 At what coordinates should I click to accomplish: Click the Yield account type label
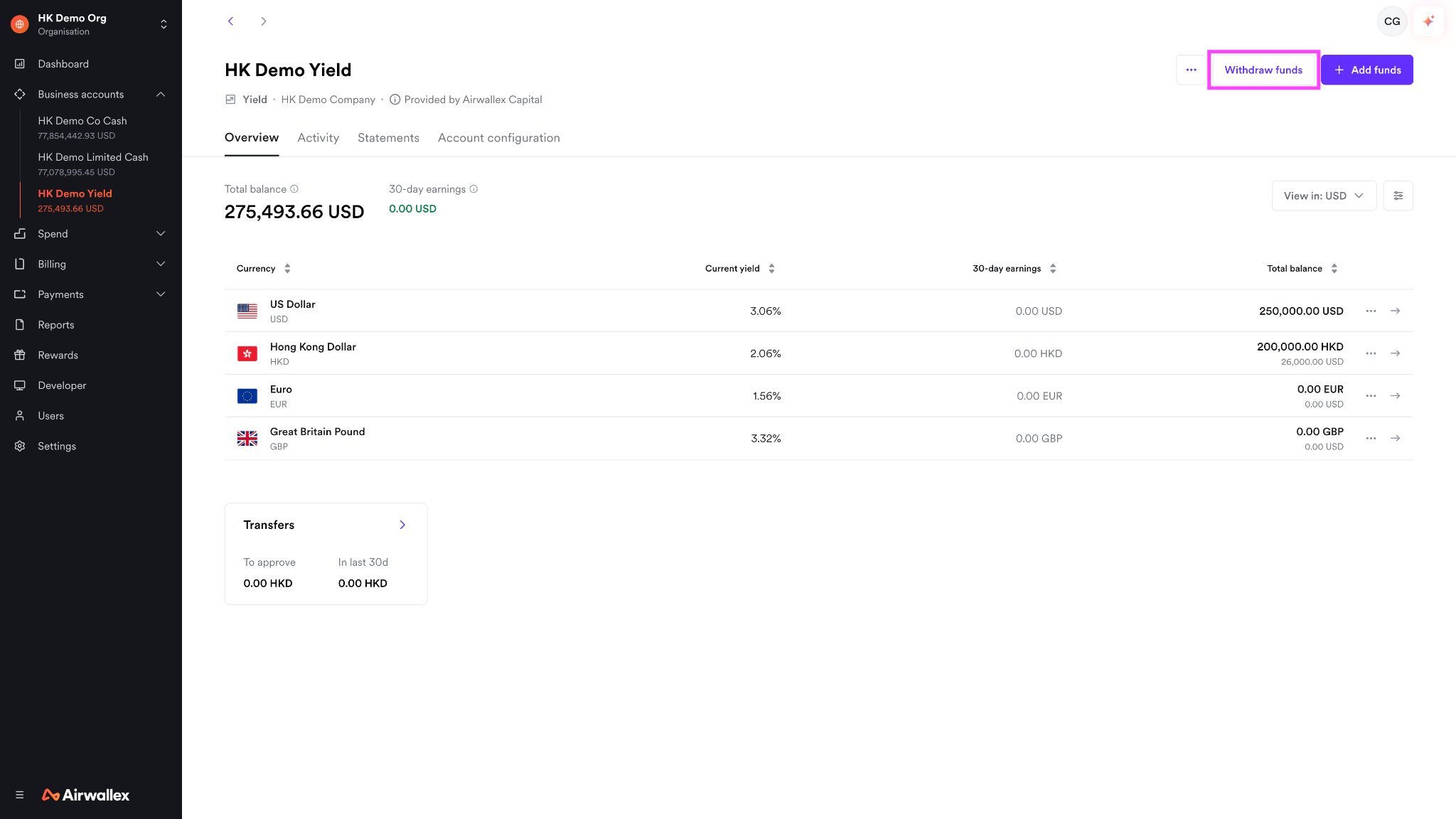point(255,100)
